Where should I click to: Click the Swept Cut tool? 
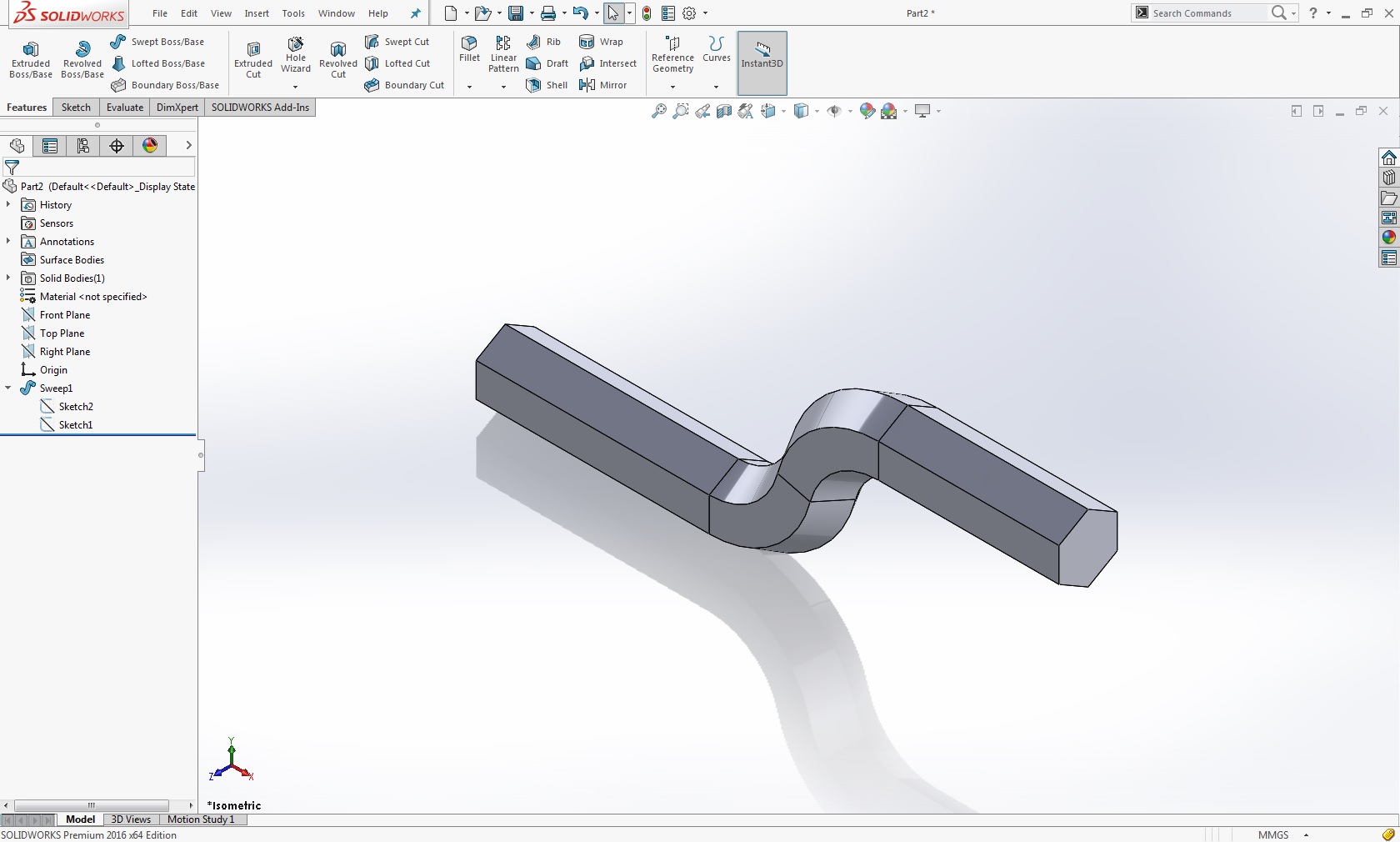397,42
